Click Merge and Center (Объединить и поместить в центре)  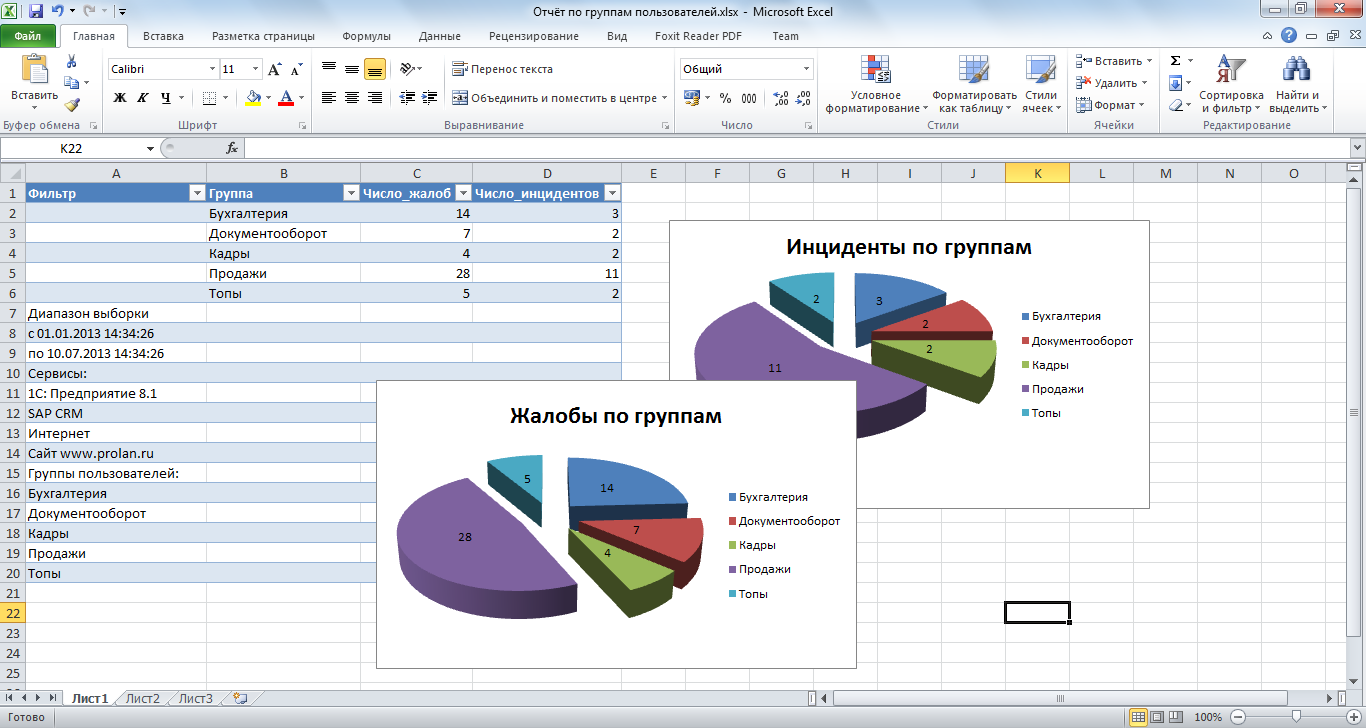555,98
